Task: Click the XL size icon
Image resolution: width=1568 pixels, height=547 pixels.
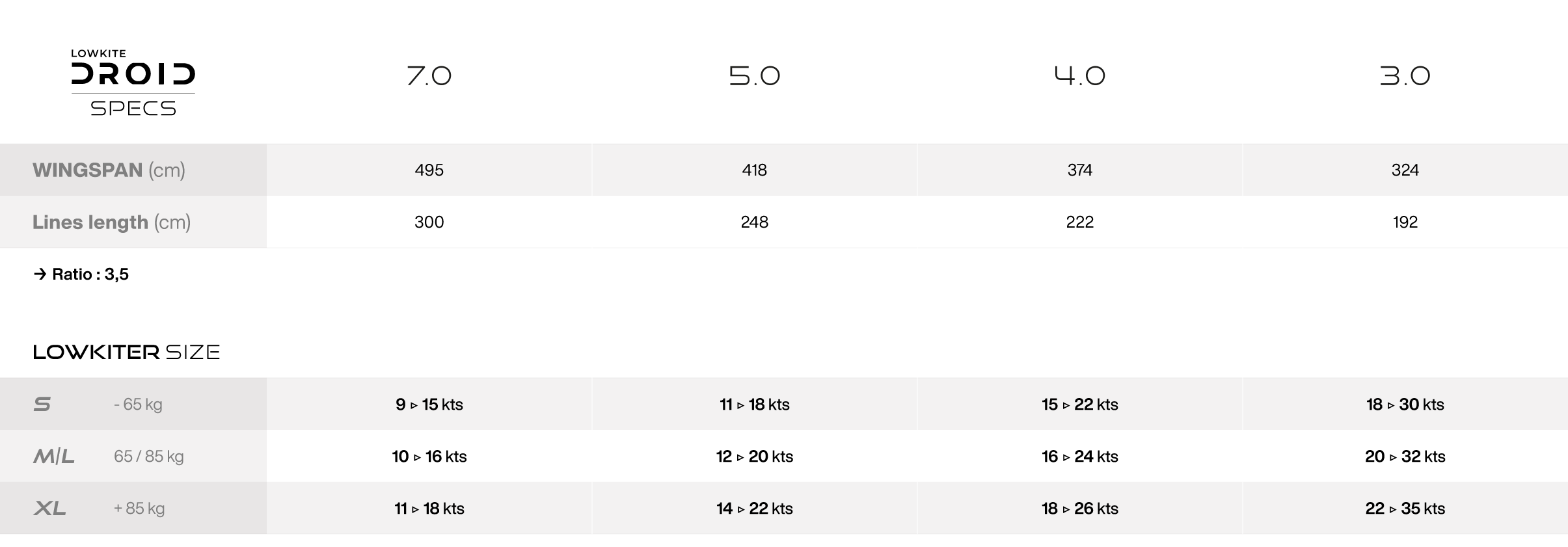Action: coord(49,509)
